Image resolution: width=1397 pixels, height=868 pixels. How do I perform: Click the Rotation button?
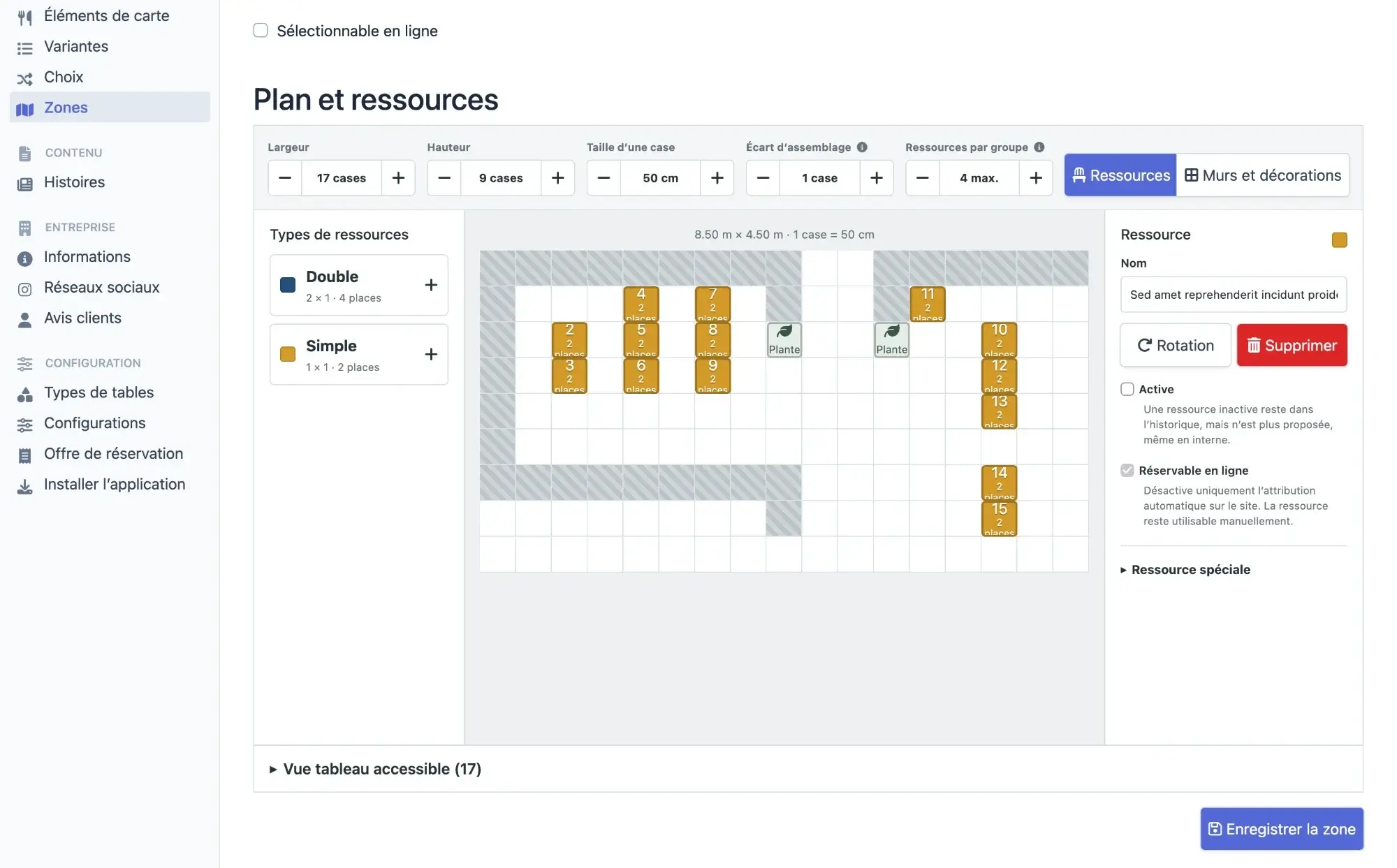pyautogui.click(x=1176, y=345)
